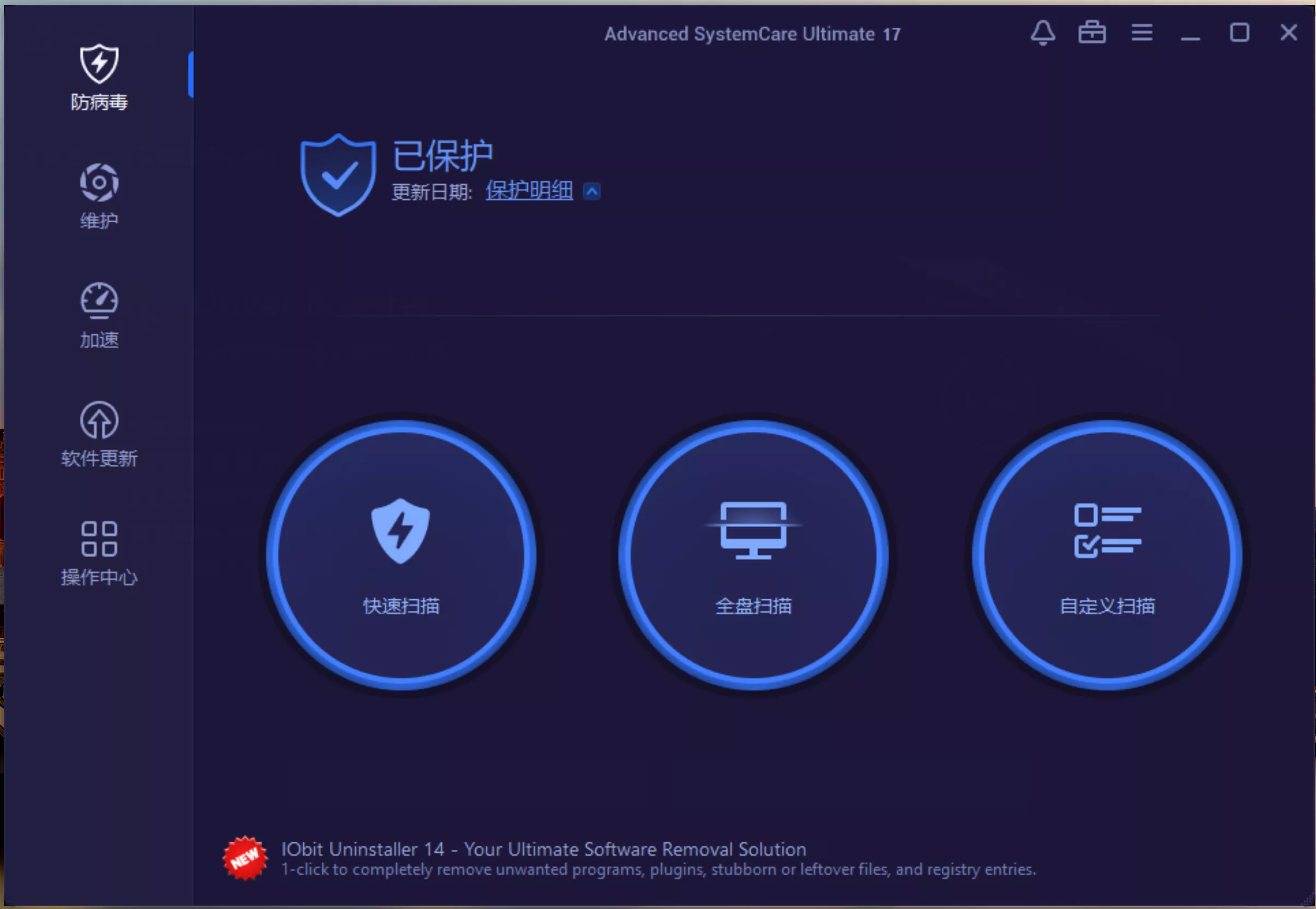The image size is (1316, 909).
Task: Open the 保护明细 protection details link
Action: tap(528, 191)
